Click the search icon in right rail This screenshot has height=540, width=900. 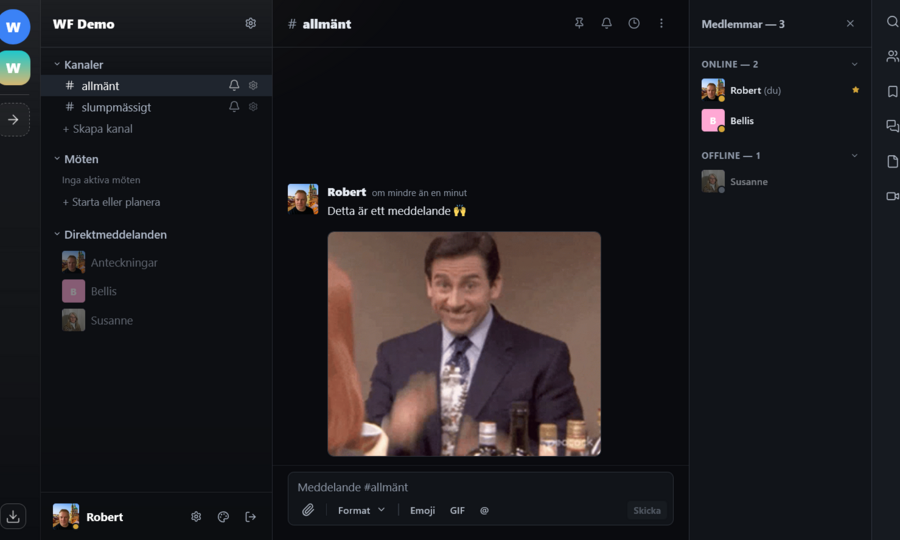pyautogui.click(x=893, y=22)
